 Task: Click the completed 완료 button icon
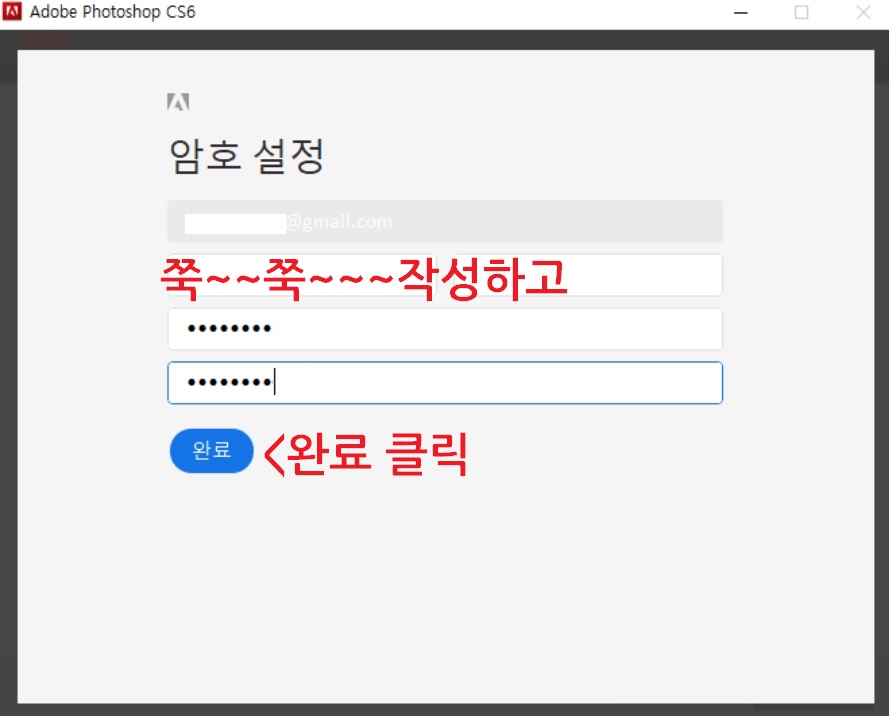(211, 451)
